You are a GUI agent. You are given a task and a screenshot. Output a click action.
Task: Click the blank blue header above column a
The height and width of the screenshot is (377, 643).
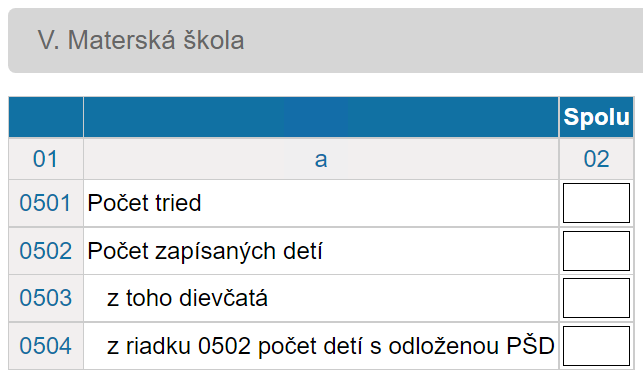(321, 117)
